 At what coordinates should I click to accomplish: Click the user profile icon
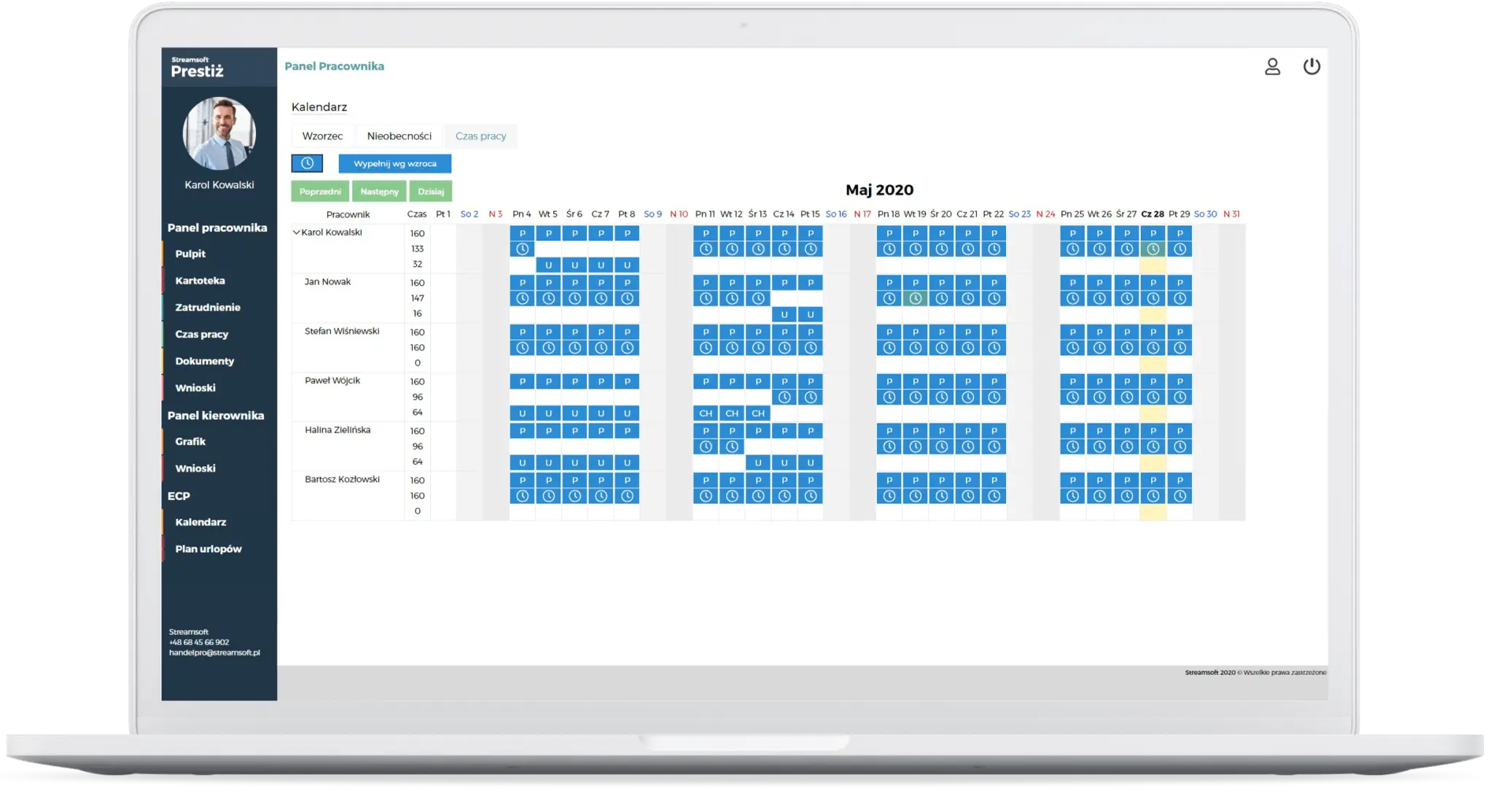click(1272, 67)
